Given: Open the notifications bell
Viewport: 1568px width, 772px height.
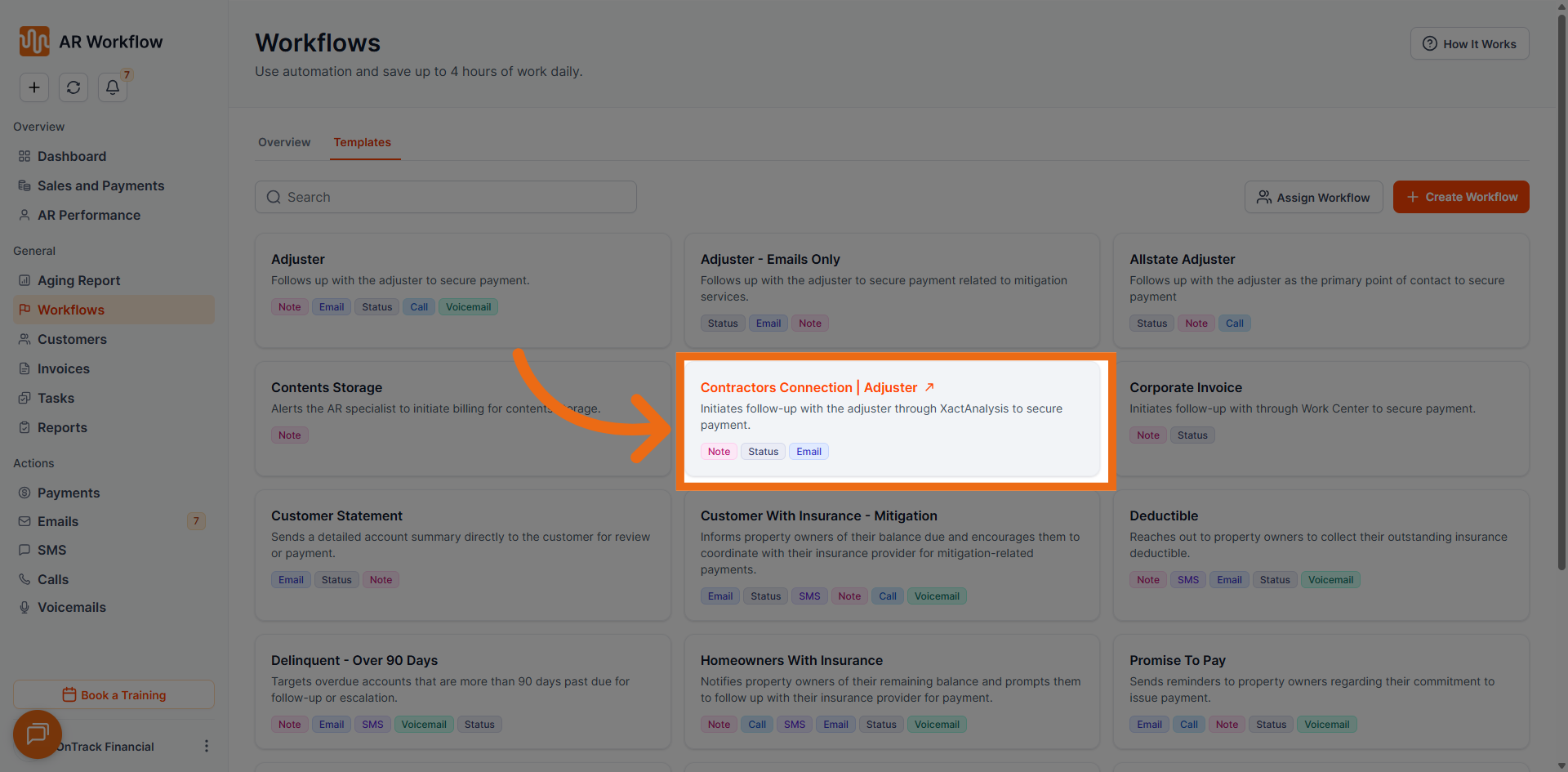Looking at the screenshot, I should pyautogui.click(x=113, y=87).
